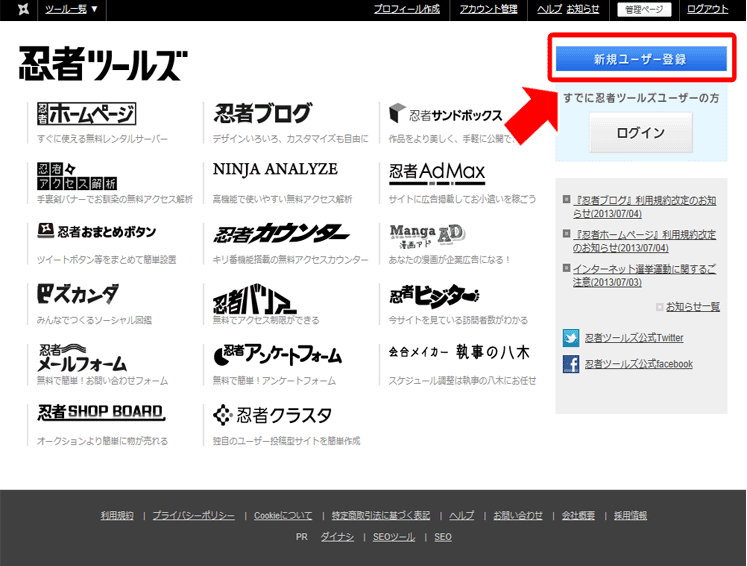This screenshot has height=566, width=747.
Task: Open the インターネット選挙運動 notice
Action: pyautogui.click(x=644, y=275)
